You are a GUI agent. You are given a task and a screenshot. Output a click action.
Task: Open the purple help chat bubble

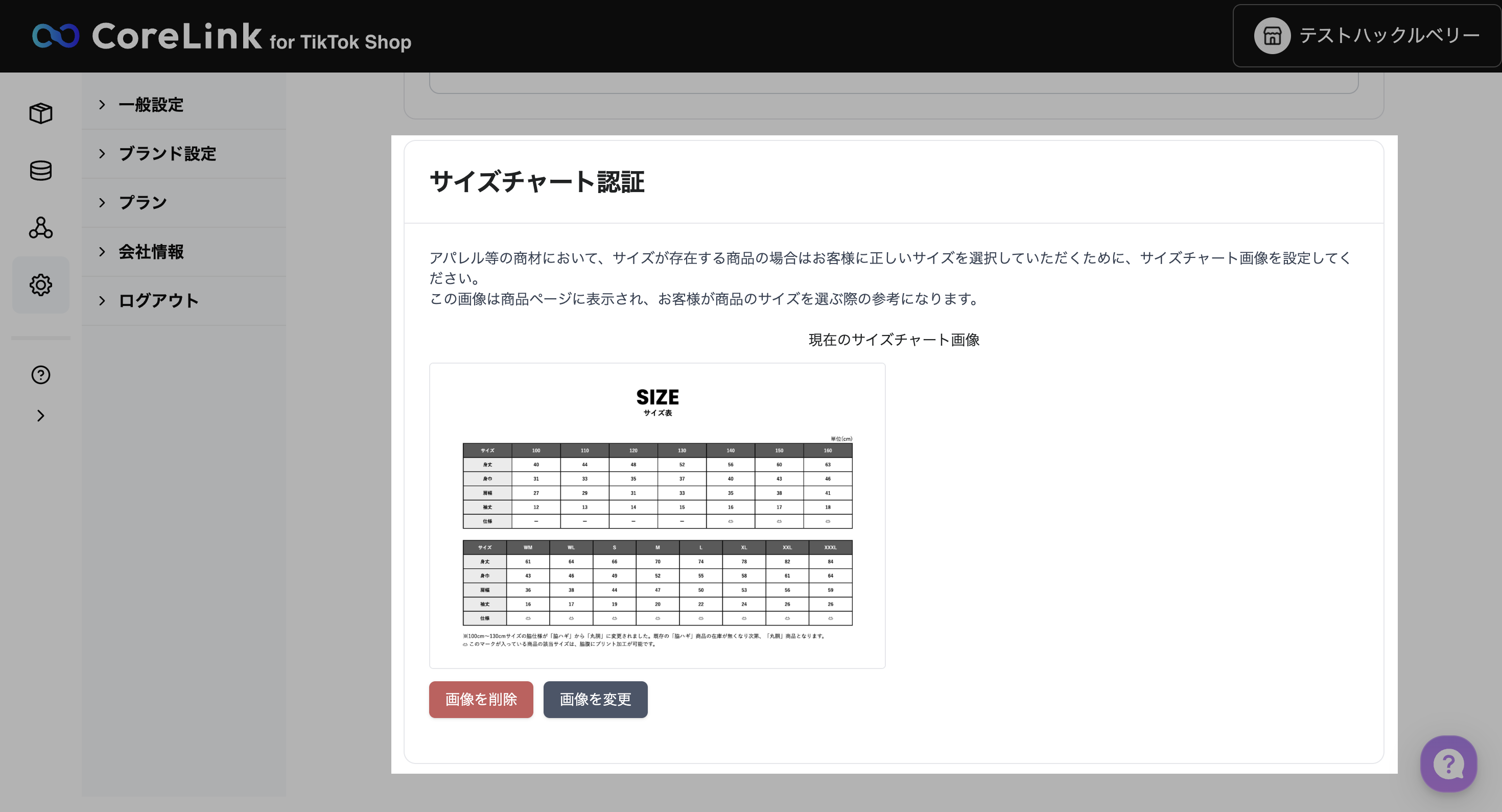coord(1448,763)
